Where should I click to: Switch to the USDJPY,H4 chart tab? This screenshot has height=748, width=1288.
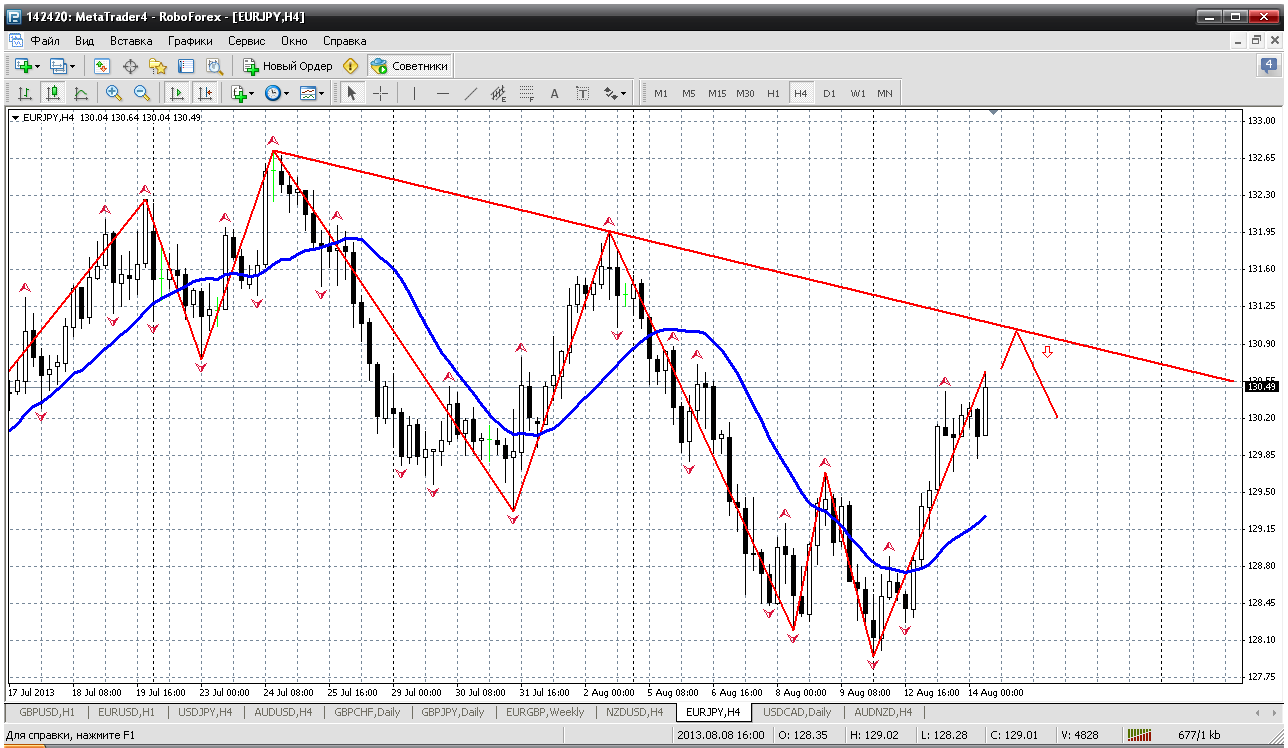(204, 712)
